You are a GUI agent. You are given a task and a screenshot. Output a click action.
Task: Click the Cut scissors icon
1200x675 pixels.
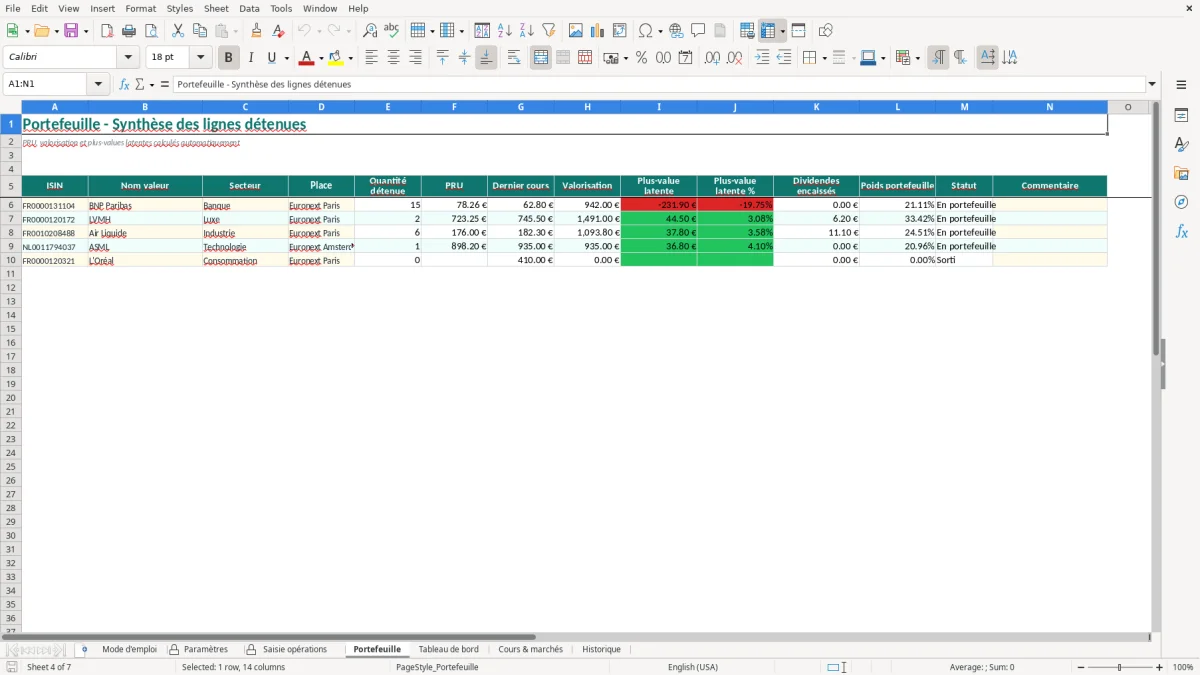click(x=178, y=31)
